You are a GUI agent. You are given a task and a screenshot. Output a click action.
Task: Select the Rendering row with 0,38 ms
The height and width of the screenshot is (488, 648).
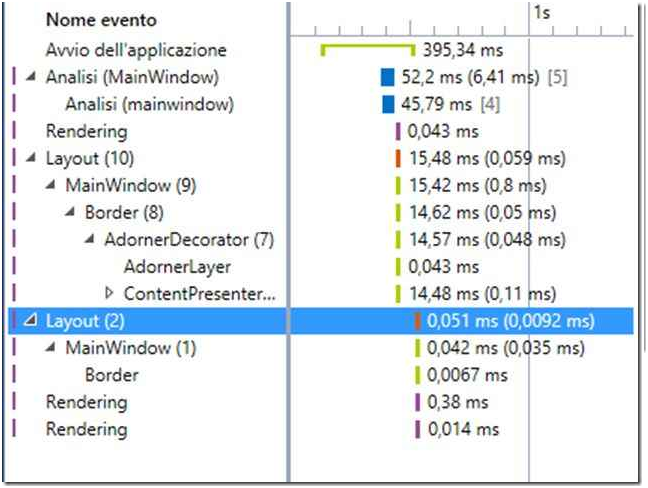tap(321, 402)
